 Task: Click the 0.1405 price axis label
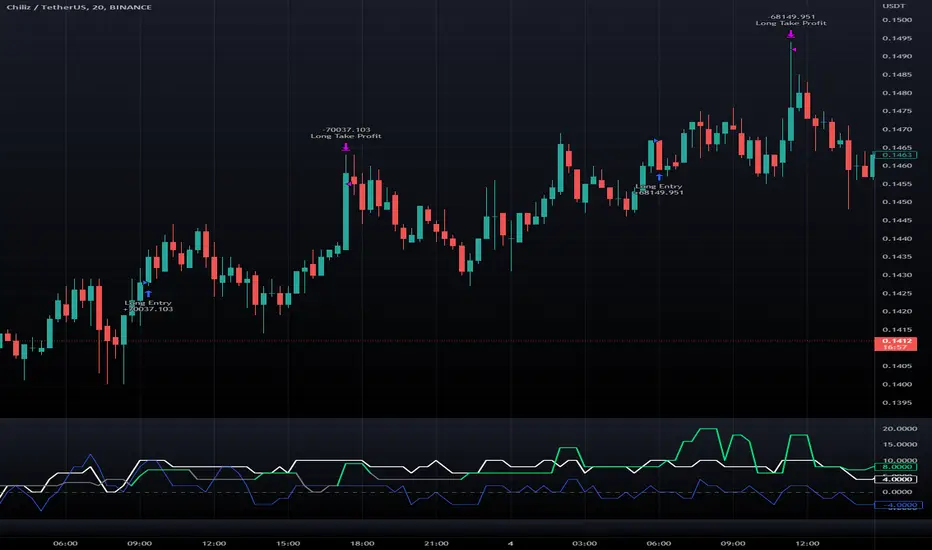click(x=897, y=366)
